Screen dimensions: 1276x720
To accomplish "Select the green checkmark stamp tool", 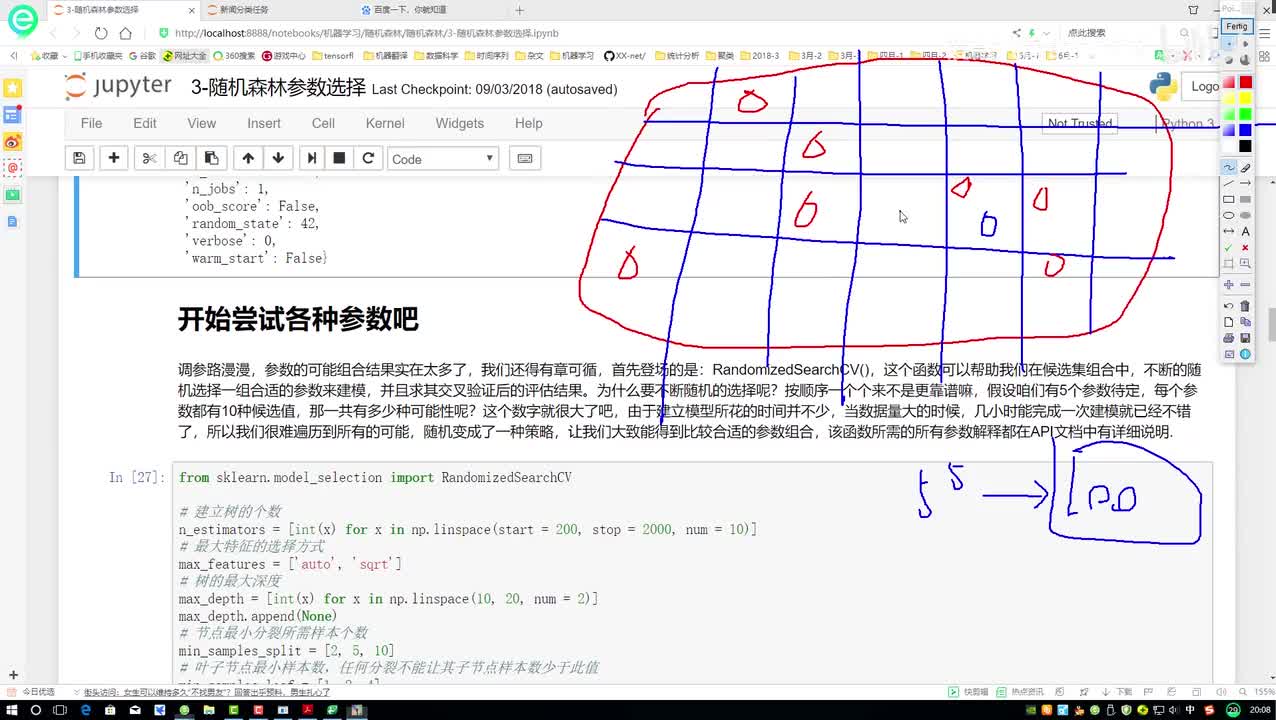I will (x=1229, y=247).
